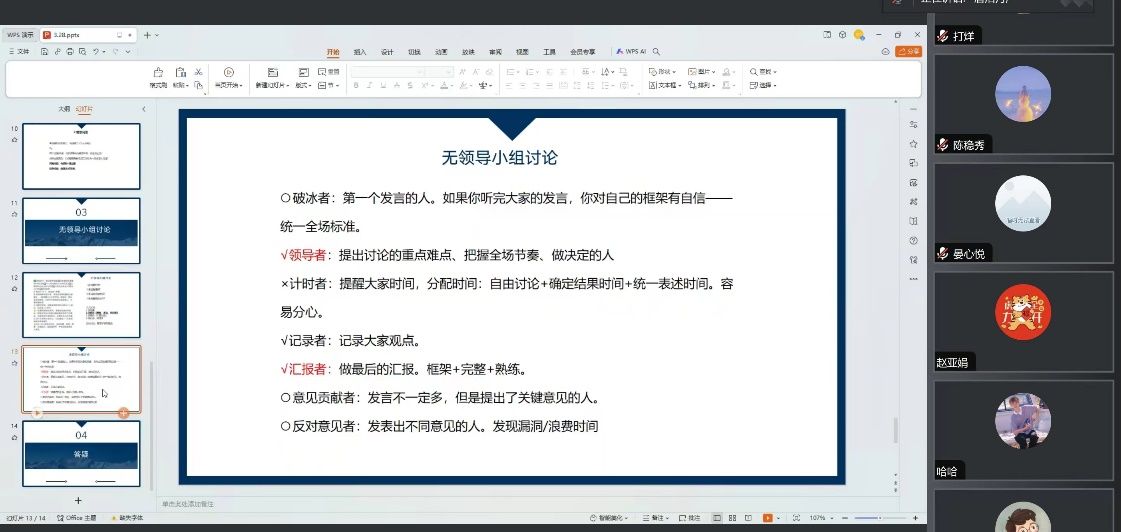Screen dimensions: 1121x532
Task: Open the Design (设计) ribbon tab
Action: 387,51
